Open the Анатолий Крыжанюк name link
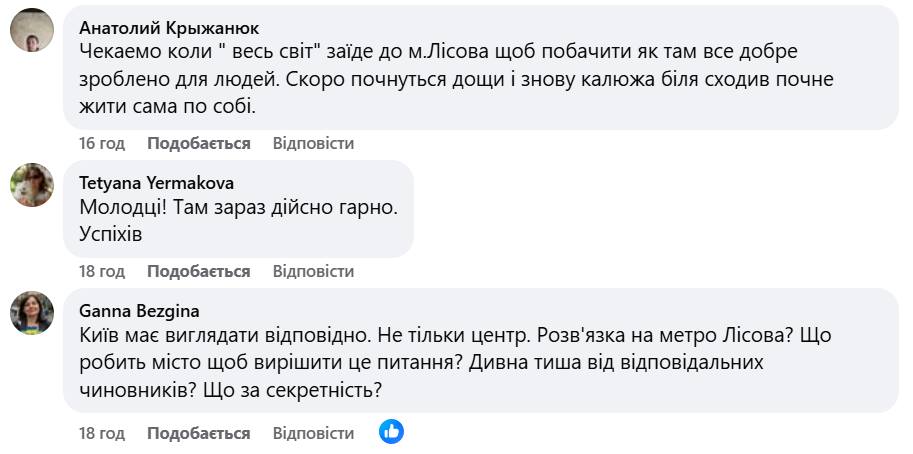913x454 pixels. tap(169, 27)
